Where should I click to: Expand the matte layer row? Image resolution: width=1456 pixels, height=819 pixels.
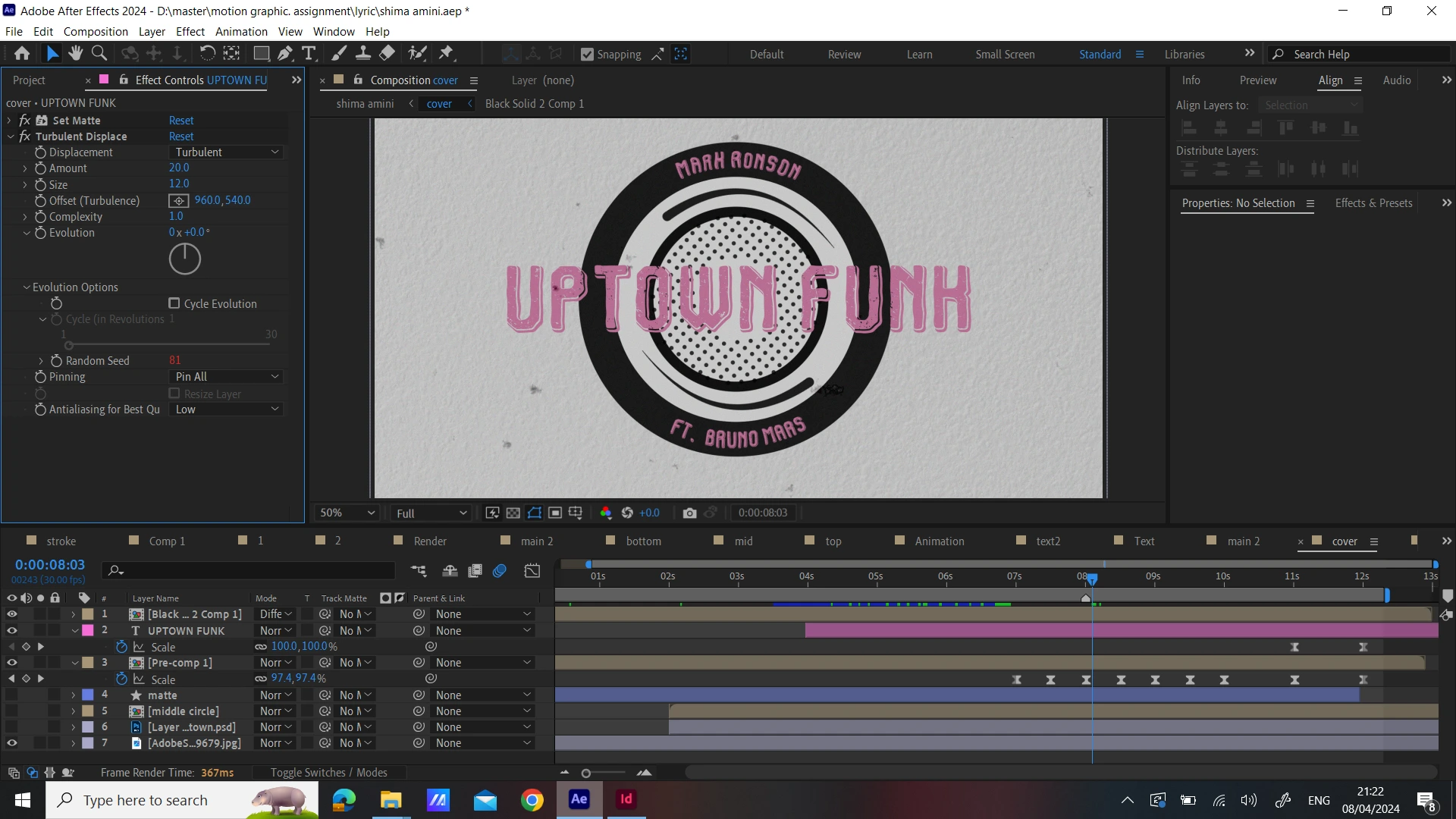click(74, 695)
